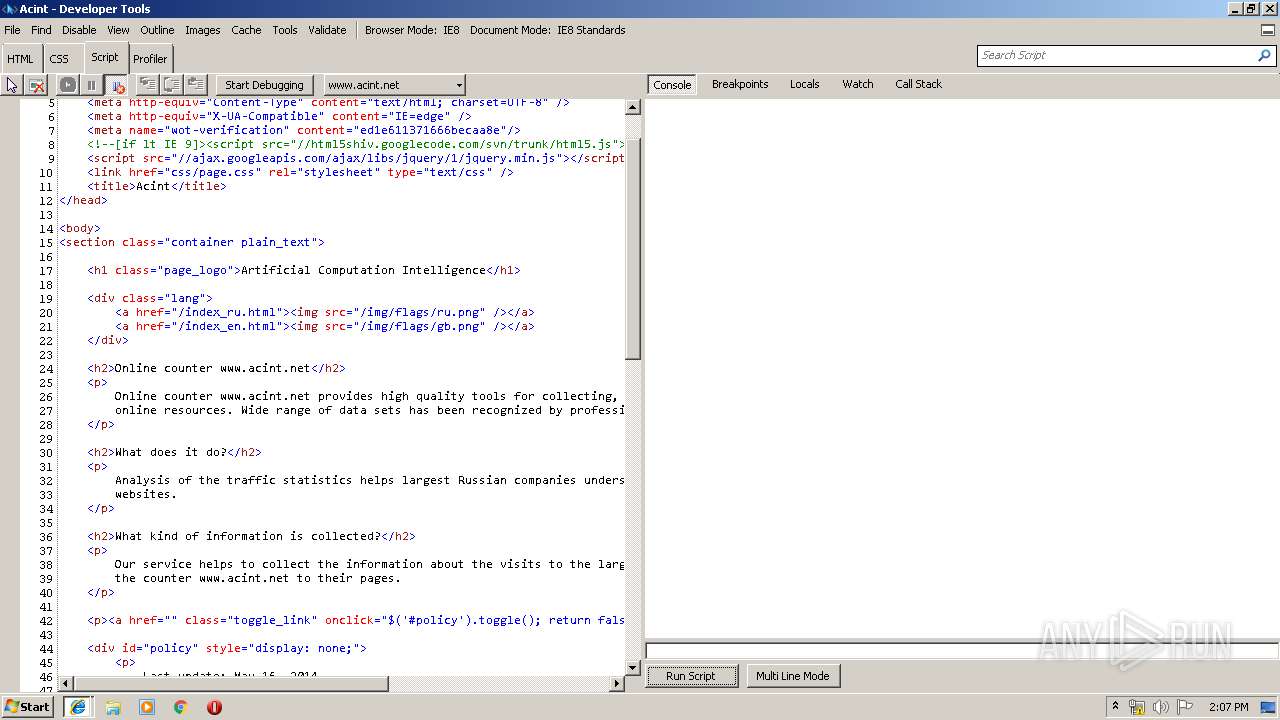Open the Cache menu
The image size is (1280, 720).
pyautogui.click(x=246, y=30)
